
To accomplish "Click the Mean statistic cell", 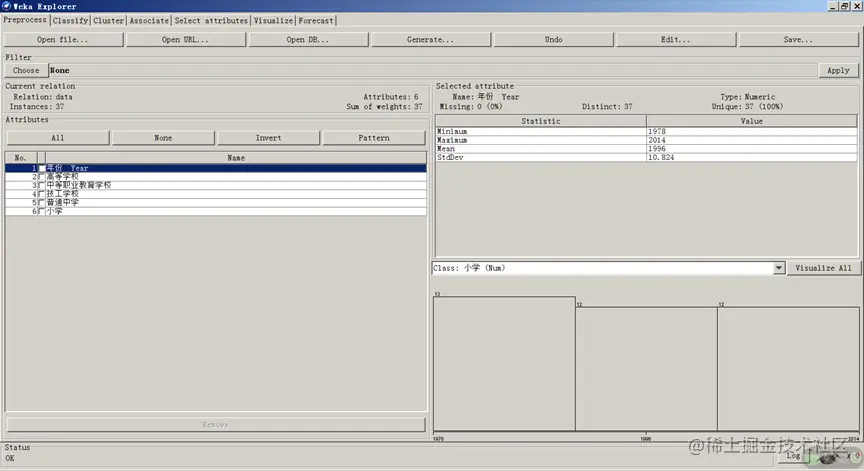I will tap(541, 149).
